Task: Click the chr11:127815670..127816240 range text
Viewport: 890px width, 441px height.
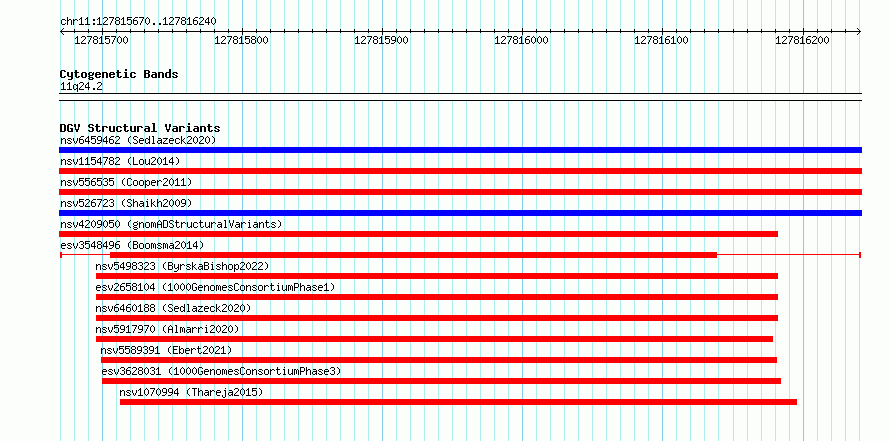Action: click(x=138, y=22)
